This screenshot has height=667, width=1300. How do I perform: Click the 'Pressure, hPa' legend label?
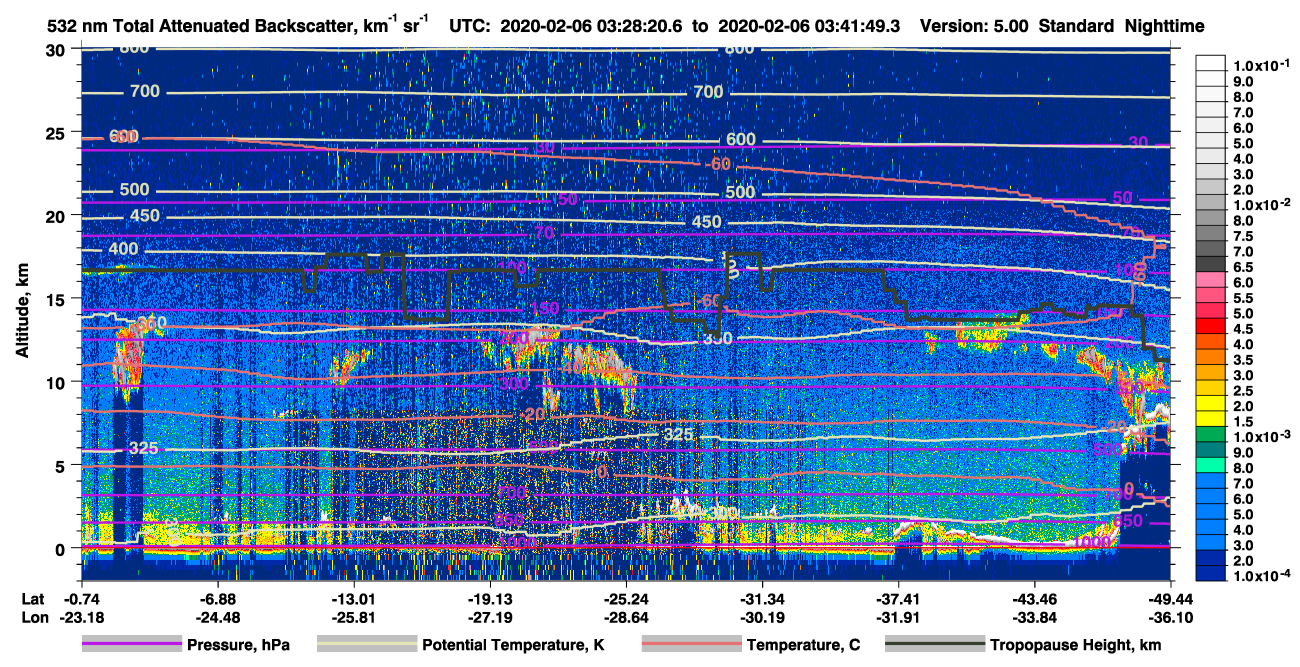[x=238, y=645]
